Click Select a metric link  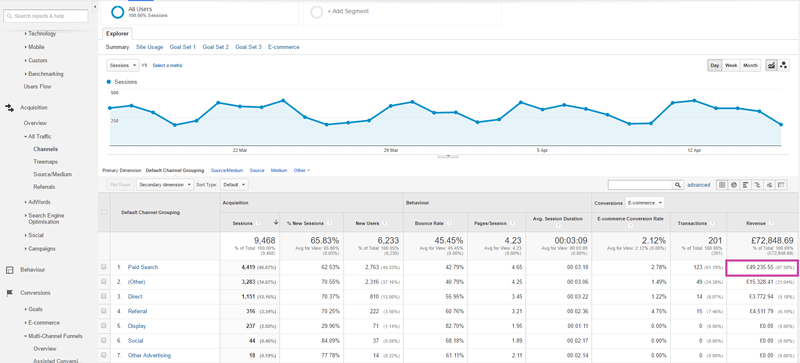tap(167, 65)
